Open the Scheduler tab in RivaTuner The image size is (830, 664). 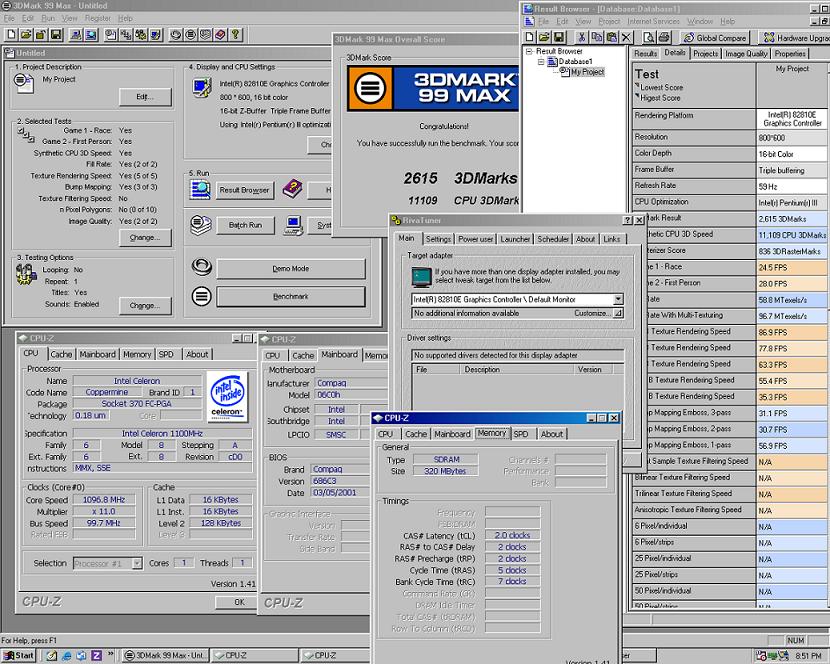pos(553,239)
